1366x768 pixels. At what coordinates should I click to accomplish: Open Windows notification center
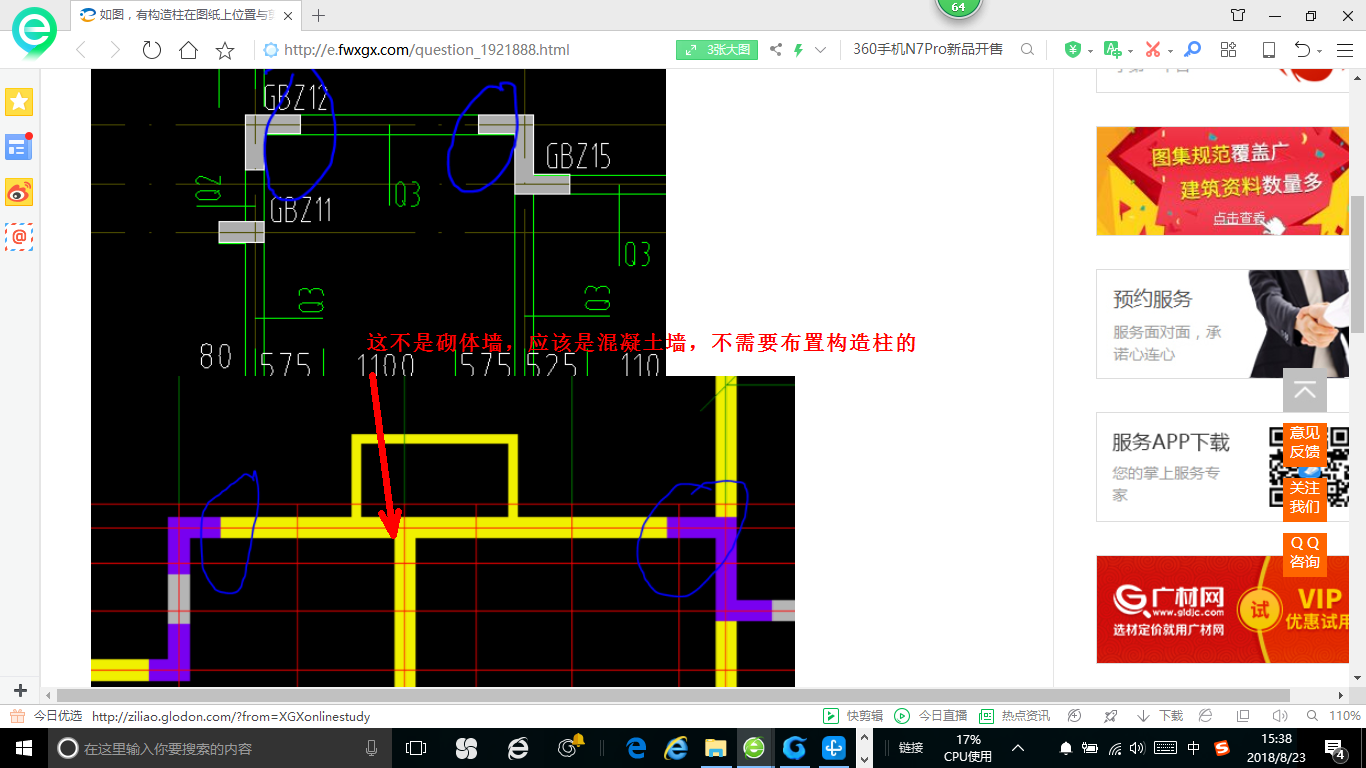tap(1336, 748)
